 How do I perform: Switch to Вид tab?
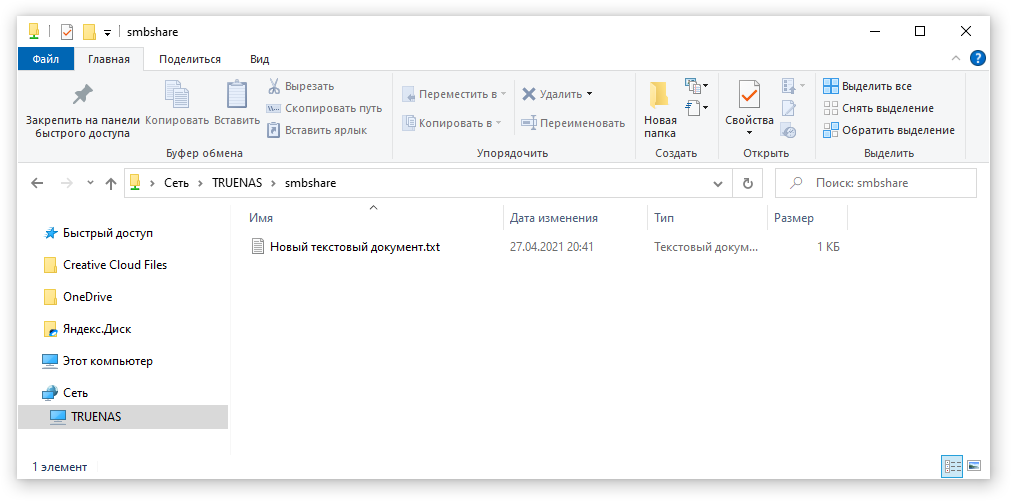click(x=259, y=59)
